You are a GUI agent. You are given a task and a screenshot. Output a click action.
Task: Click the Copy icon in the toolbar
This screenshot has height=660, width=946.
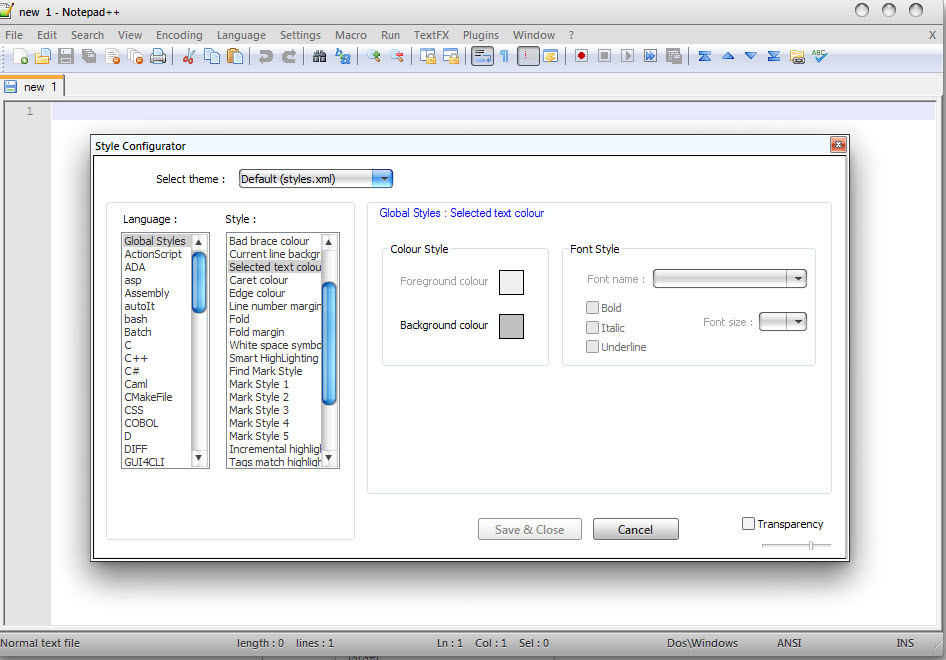212,57
